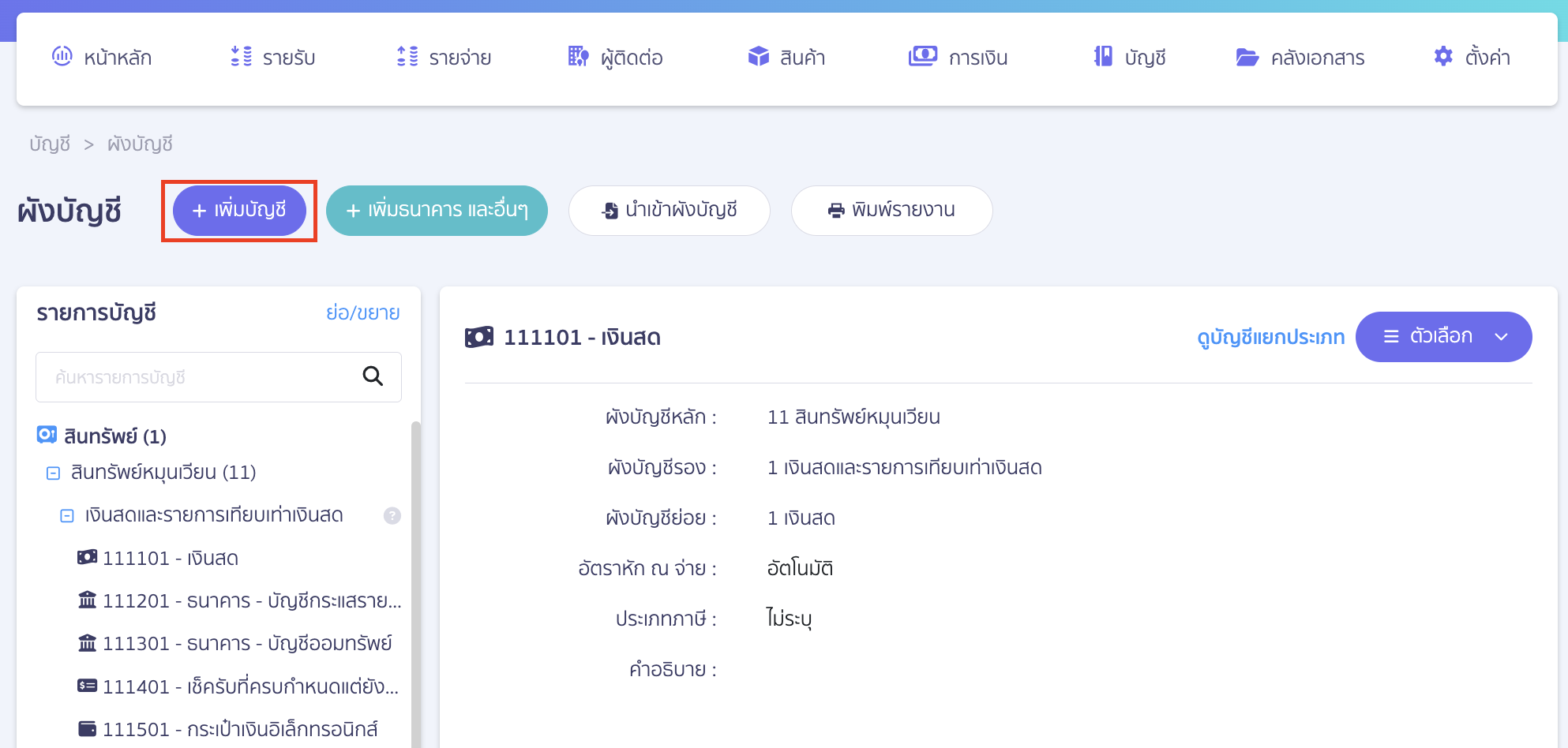Click the help question mark icon
The image size is (1568, 748).
(392, 515)
